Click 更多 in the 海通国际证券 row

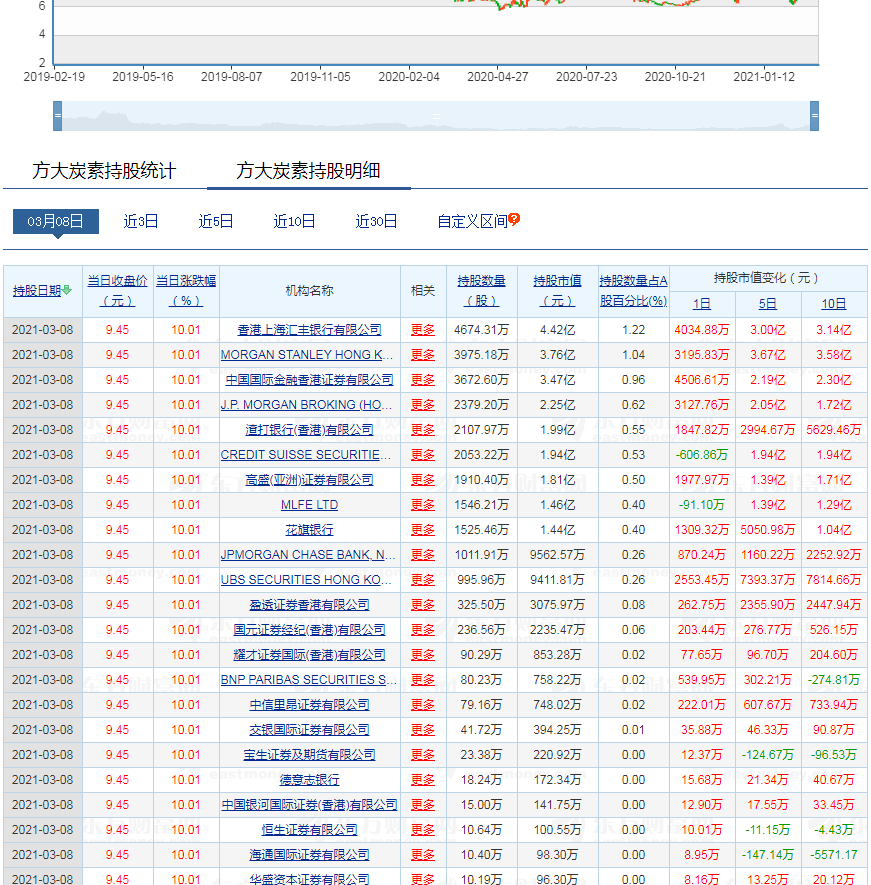423,855
